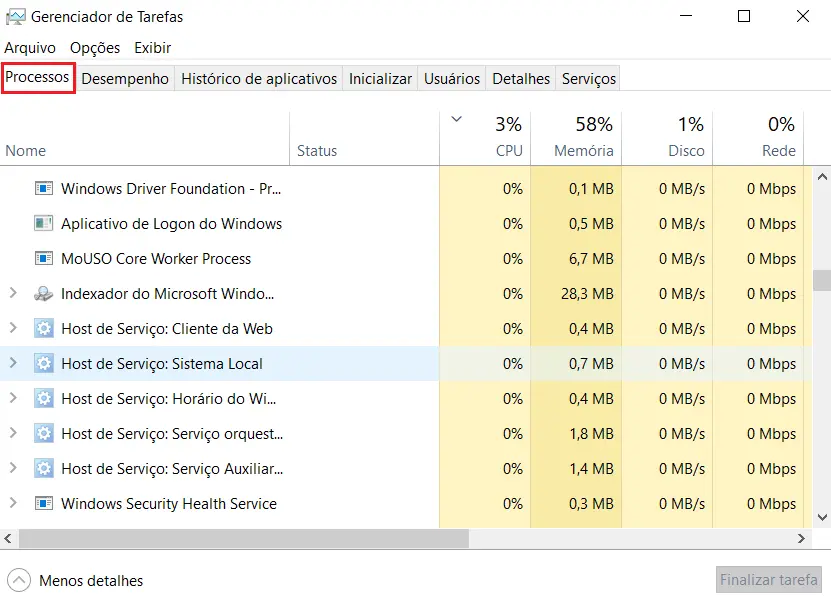831x596 pixels.
Task: Click the gear icon for Host de Serviço: Cliente da Web
Action: pyautogui.click(x=43, y=328)
